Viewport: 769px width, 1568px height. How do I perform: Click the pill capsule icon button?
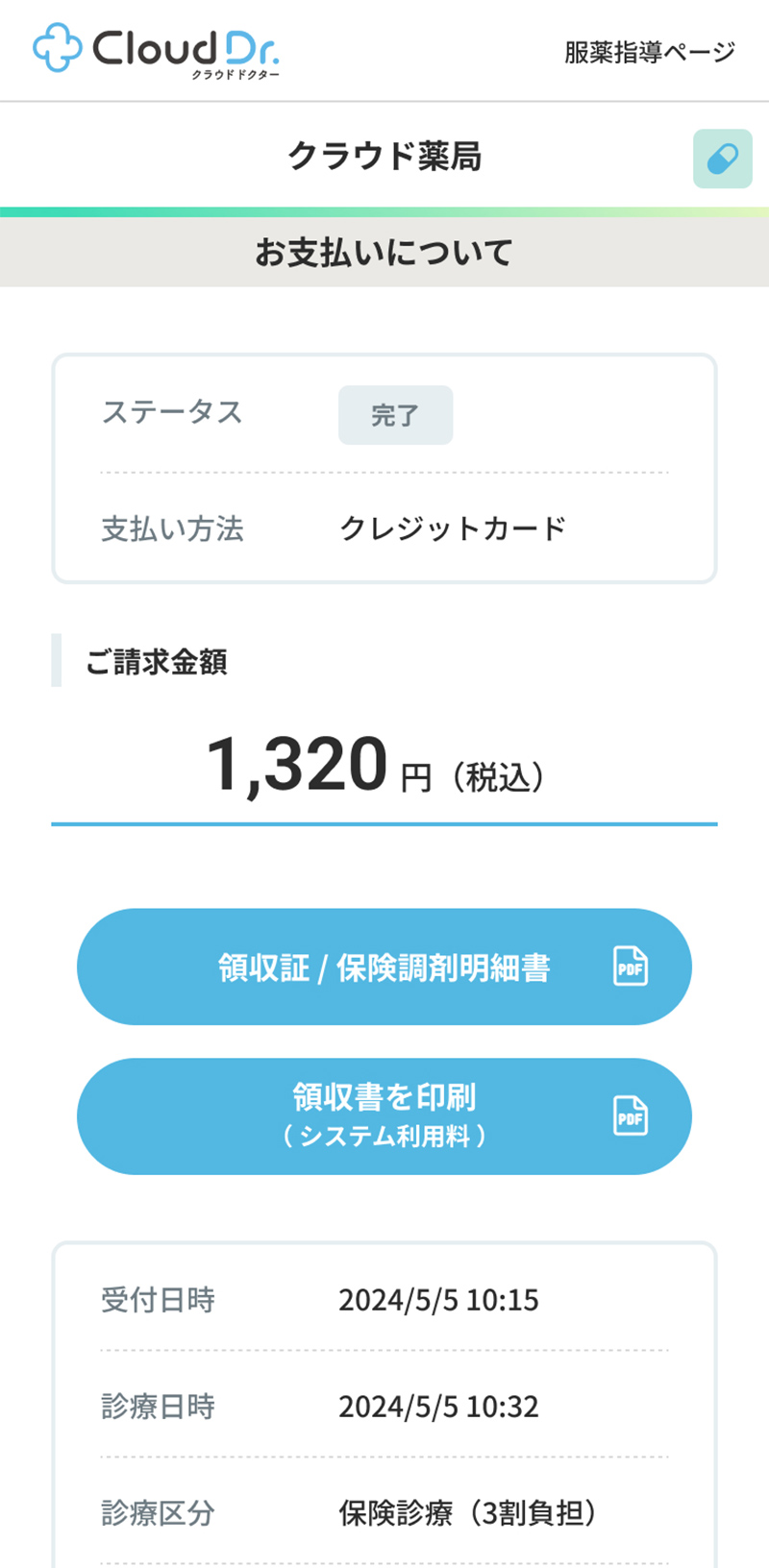pyautogui.click(x=723, y=159)
